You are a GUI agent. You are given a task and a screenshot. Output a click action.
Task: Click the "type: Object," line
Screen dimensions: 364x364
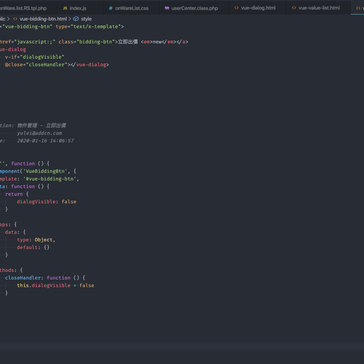pyautogui.click(x=36, y=240)
